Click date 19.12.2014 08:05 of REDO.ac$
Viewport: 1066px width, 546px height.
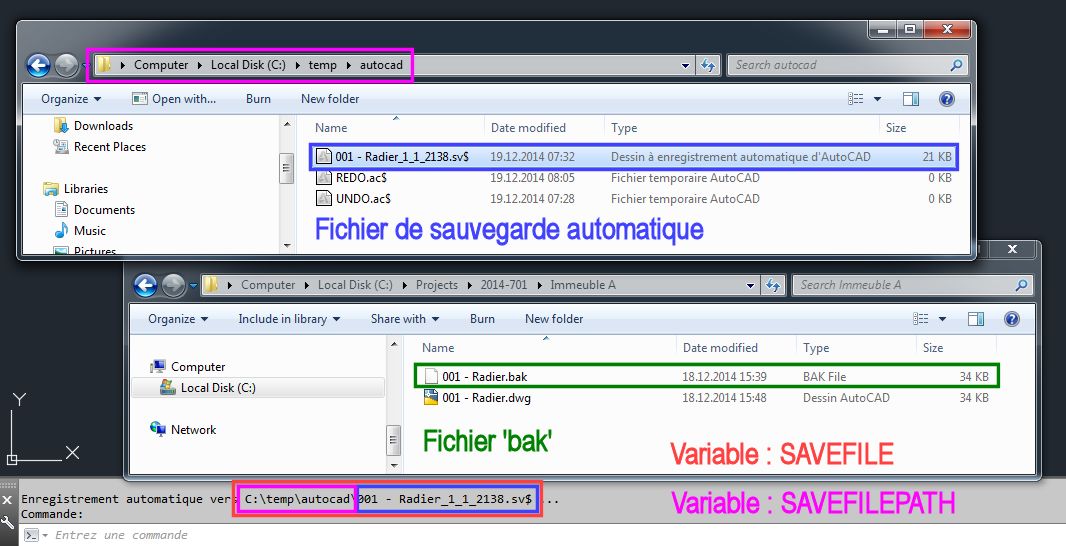click(532, 178)
